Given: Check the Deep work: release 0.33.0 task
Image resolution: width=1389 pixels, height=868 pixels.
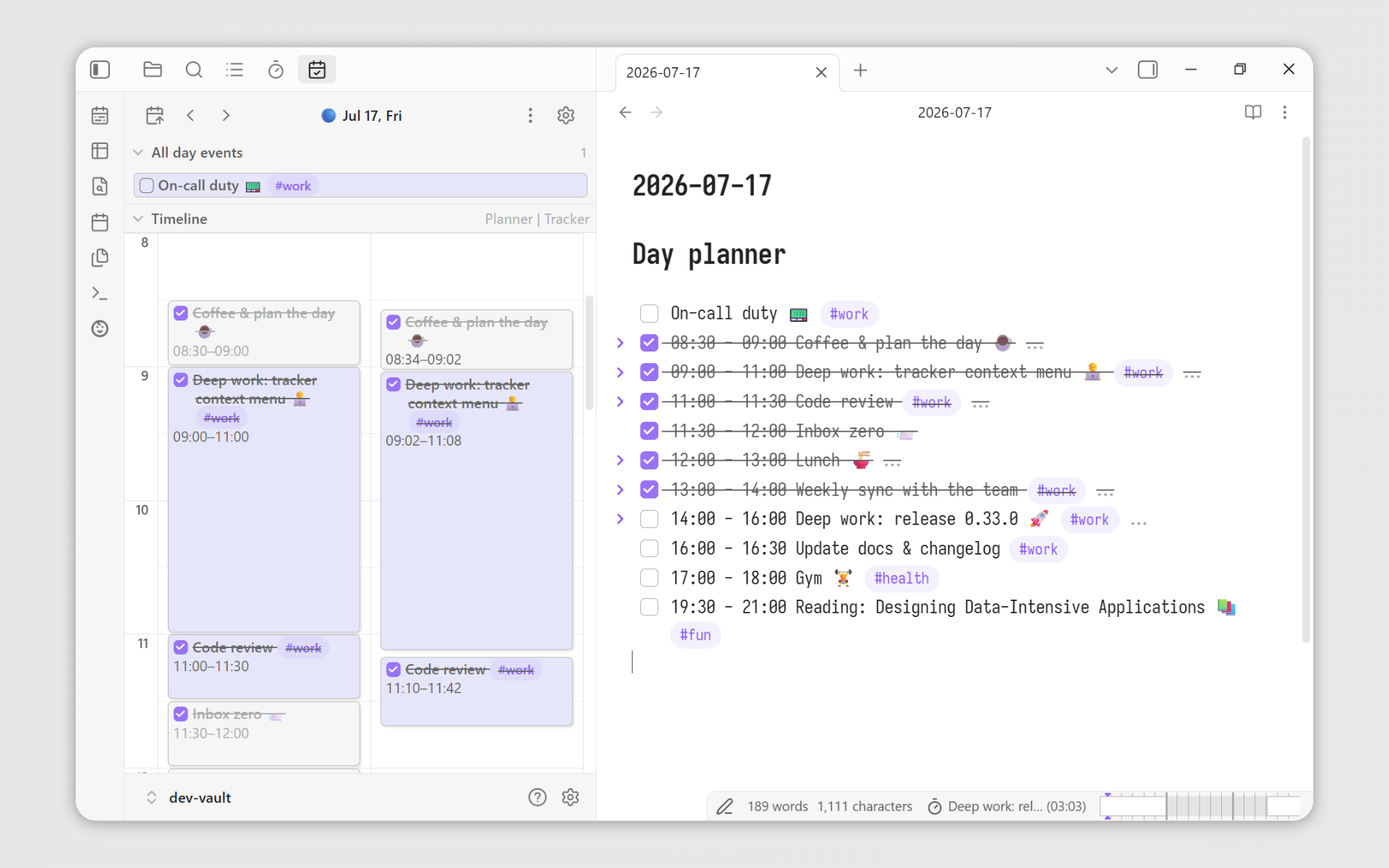Looking at the screenshot, I should tap(649, 519).
